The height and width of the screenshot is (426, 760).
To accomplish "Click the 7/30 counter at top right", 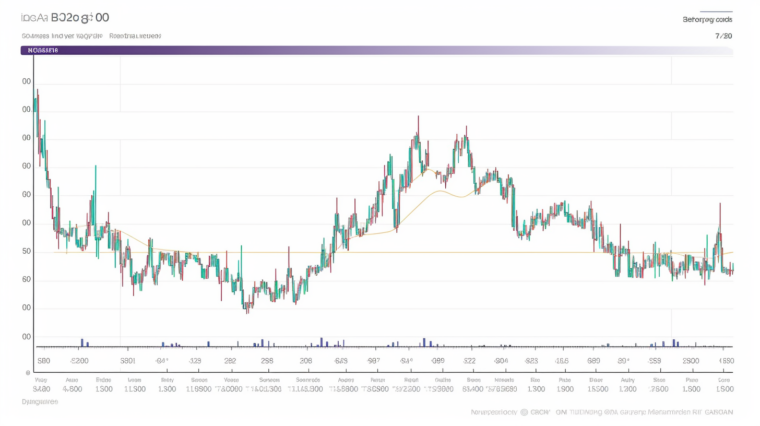I will tap(723, 35).
